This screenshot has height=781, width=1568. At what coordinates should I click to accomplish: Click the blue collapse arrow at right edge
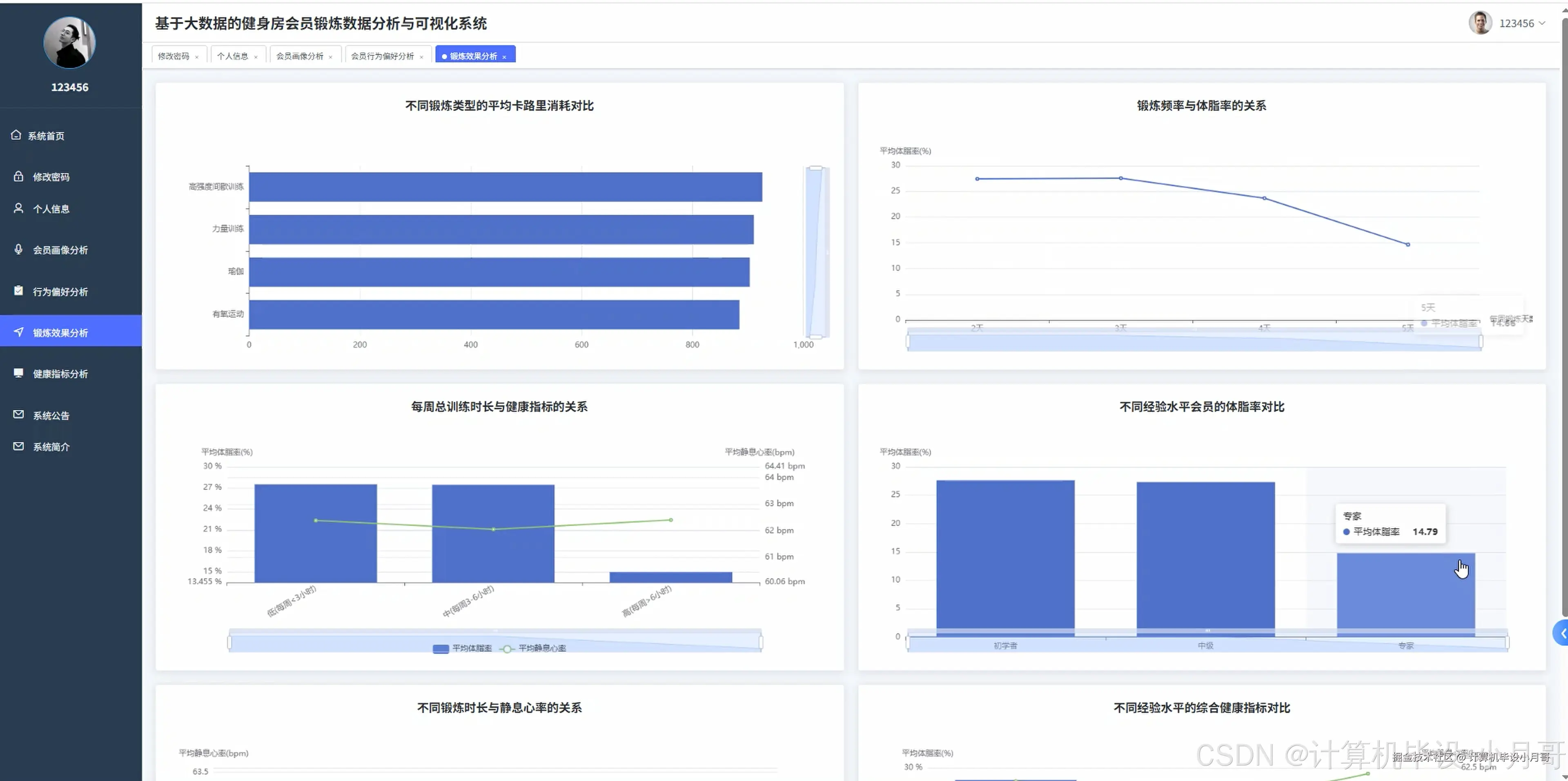[x=1561, y=633]
